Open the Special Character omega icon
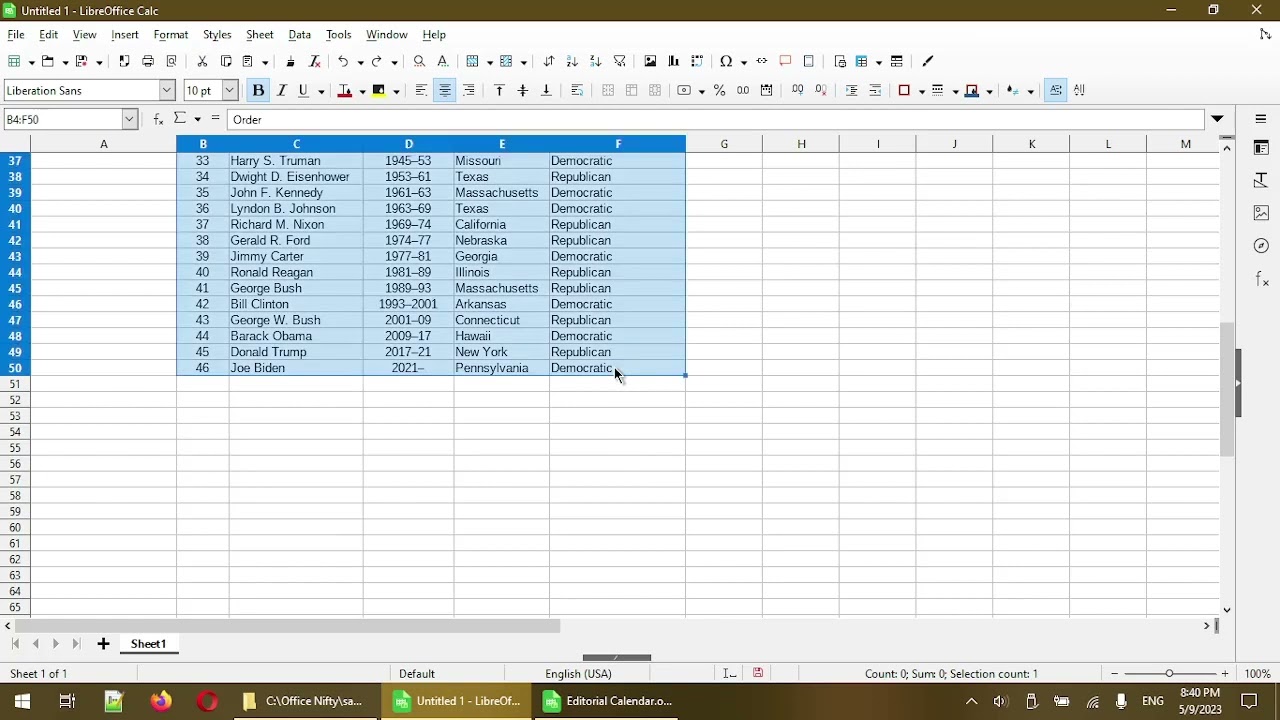The height and width of the screenshot is (720, 1280). click(x=727, y=61)
